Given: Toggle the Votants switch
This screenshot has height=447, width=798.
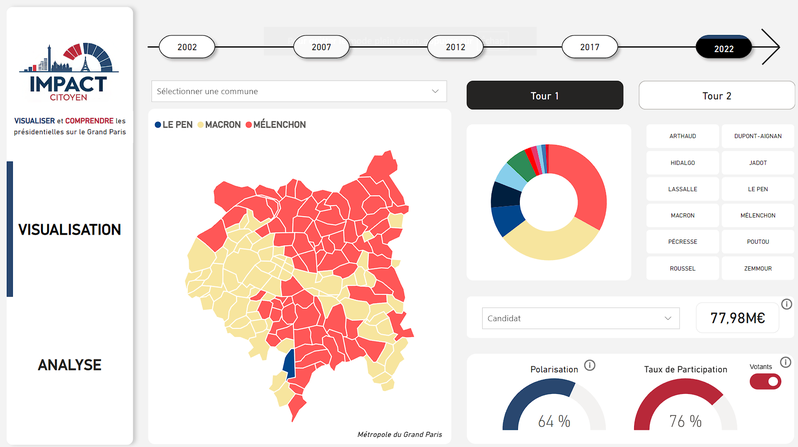Looking at the screenshot, I should [x=765, y=381].
